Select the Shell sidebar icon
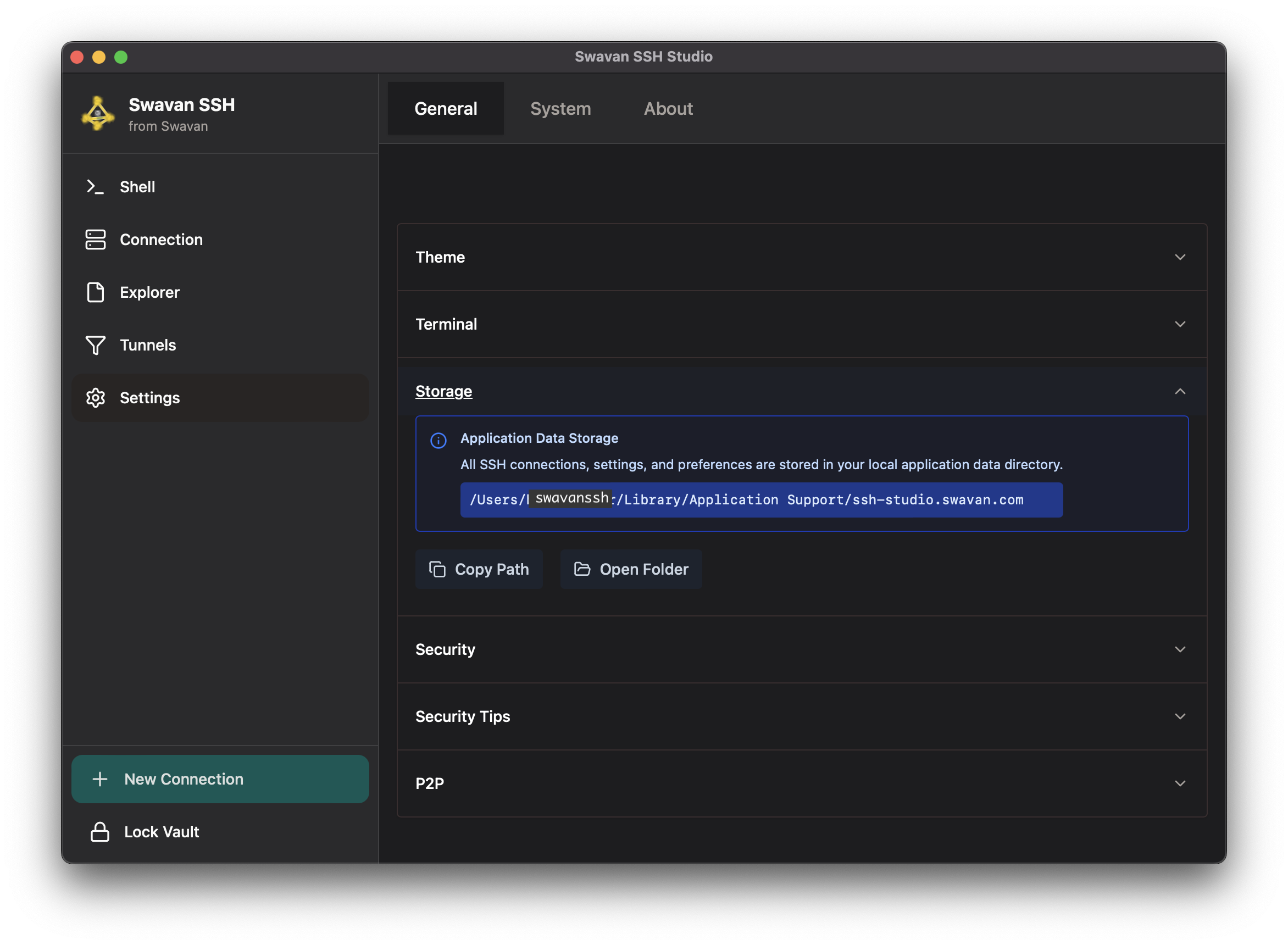1288x945 pixels. [95, 186]
